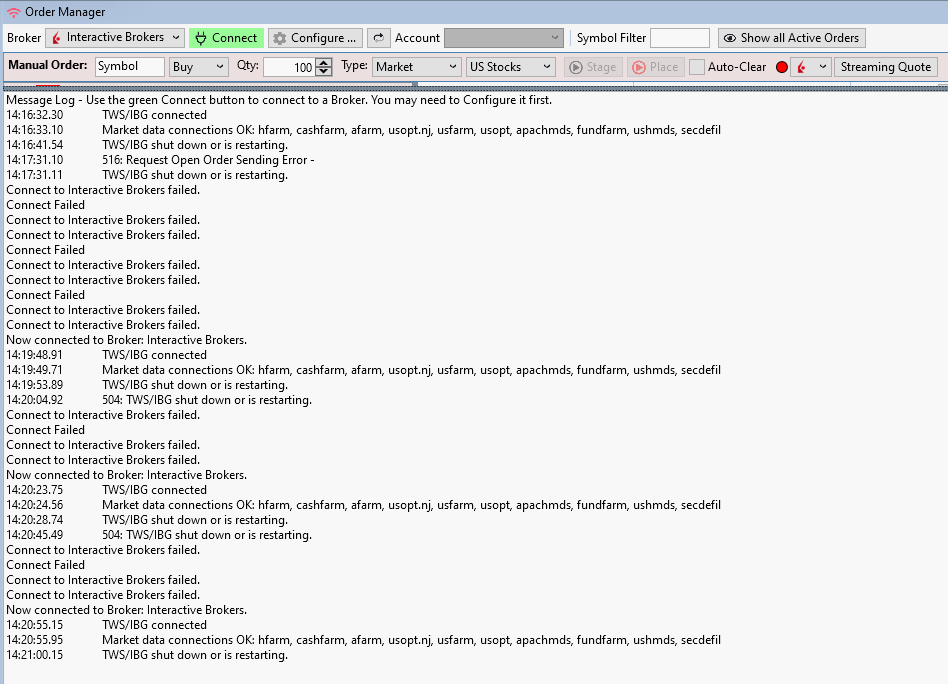The height and width of the screenshot is (684, 948).
Task: Toggle the Auto-Clear checkbox
Action: (697, 67)
